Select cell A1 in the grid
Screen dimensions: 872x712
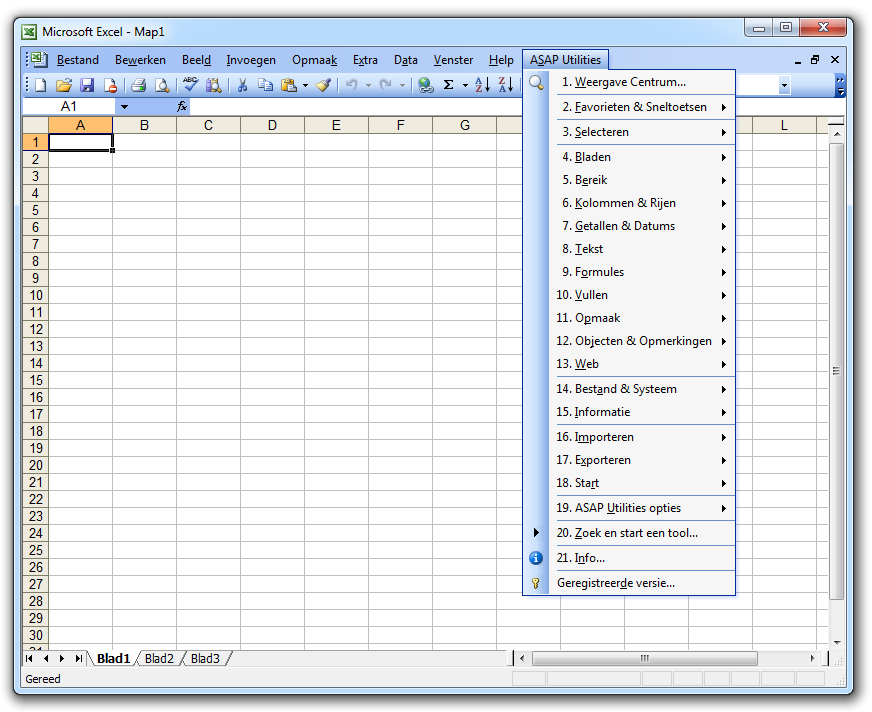[x=81, y=142]
